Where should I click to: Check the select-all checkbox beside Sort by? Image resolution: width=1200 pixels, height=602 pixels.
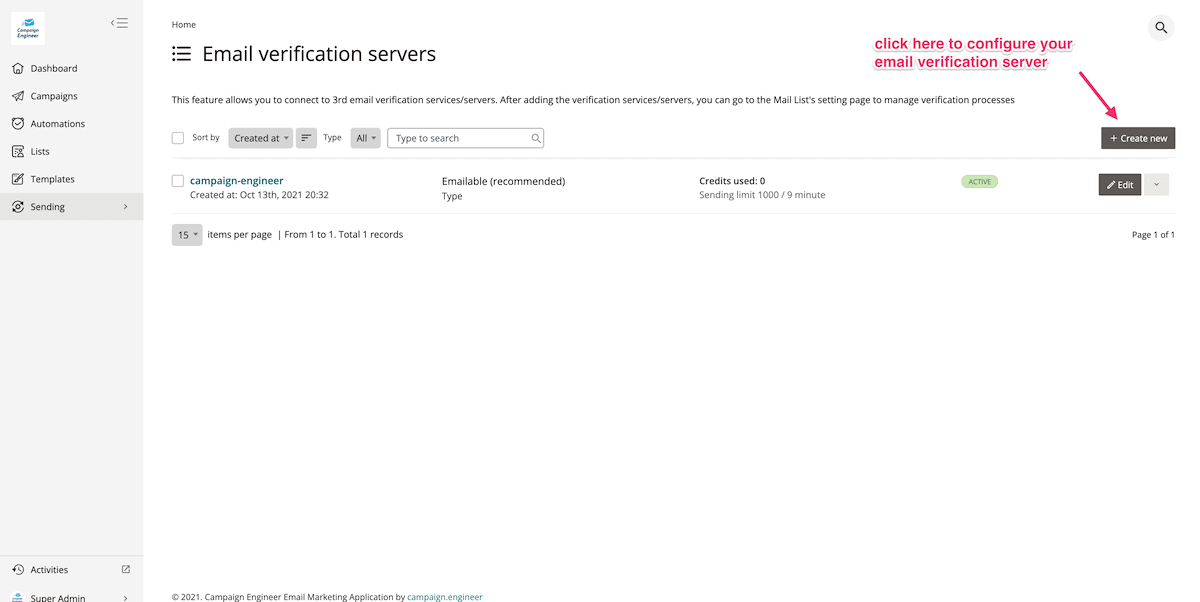[x=178, y=138]
